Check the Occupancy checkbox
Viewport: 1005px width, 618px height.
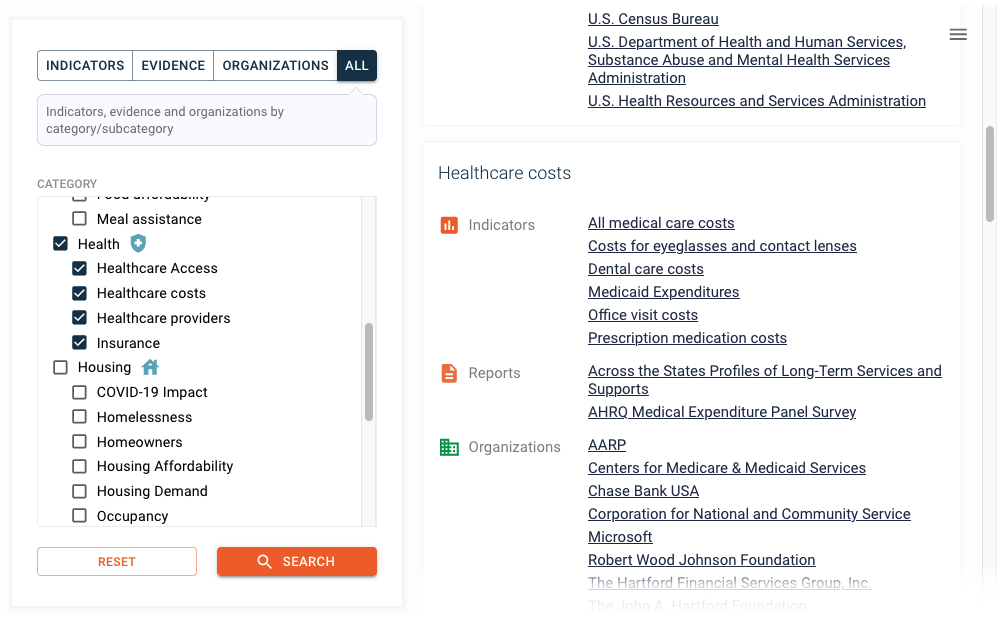pos(79,515)
